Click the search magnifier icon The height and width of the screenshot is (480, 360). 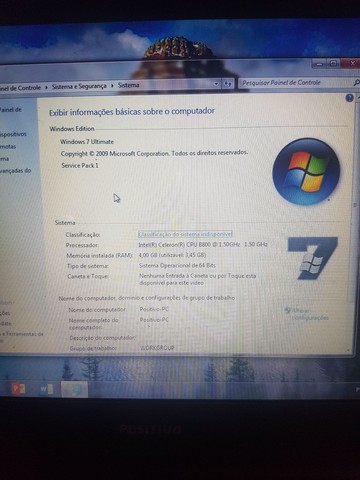coord(356,82)
